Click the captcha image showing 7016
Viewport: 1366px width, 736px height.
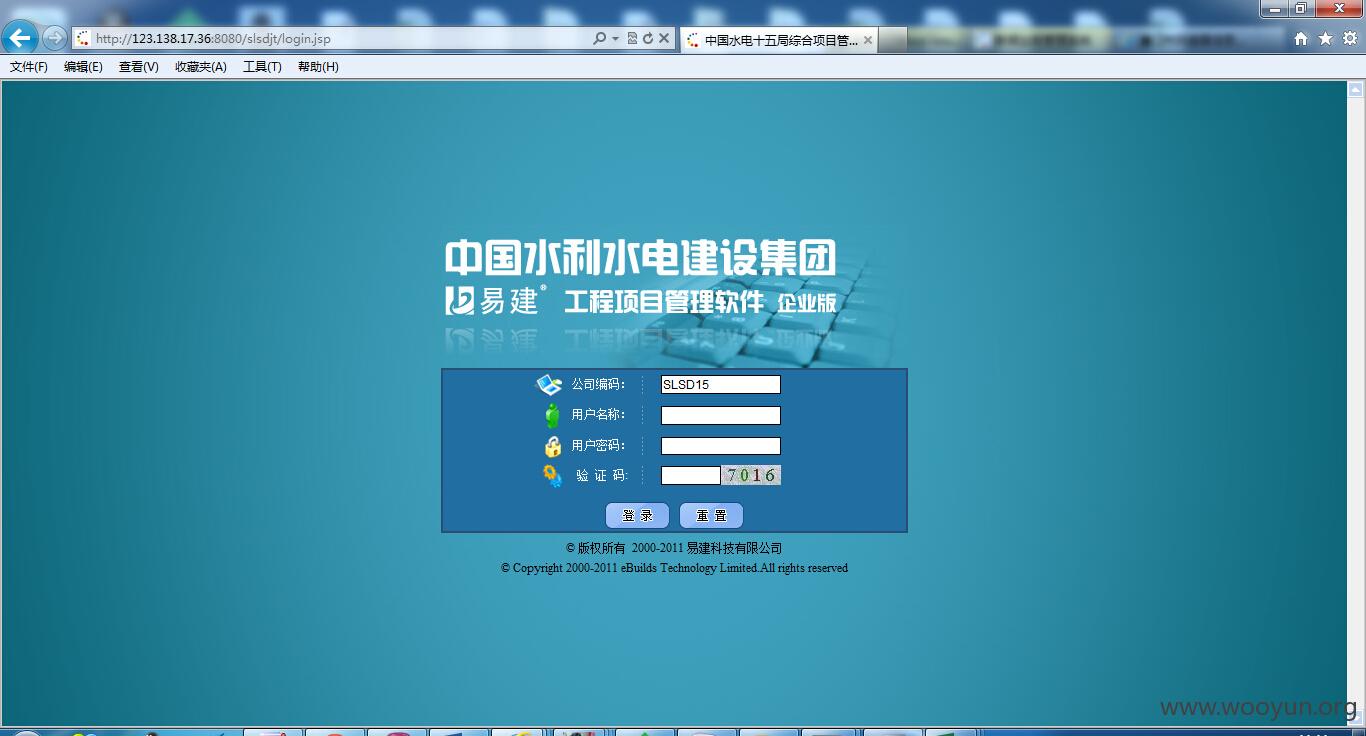[752, 475]
